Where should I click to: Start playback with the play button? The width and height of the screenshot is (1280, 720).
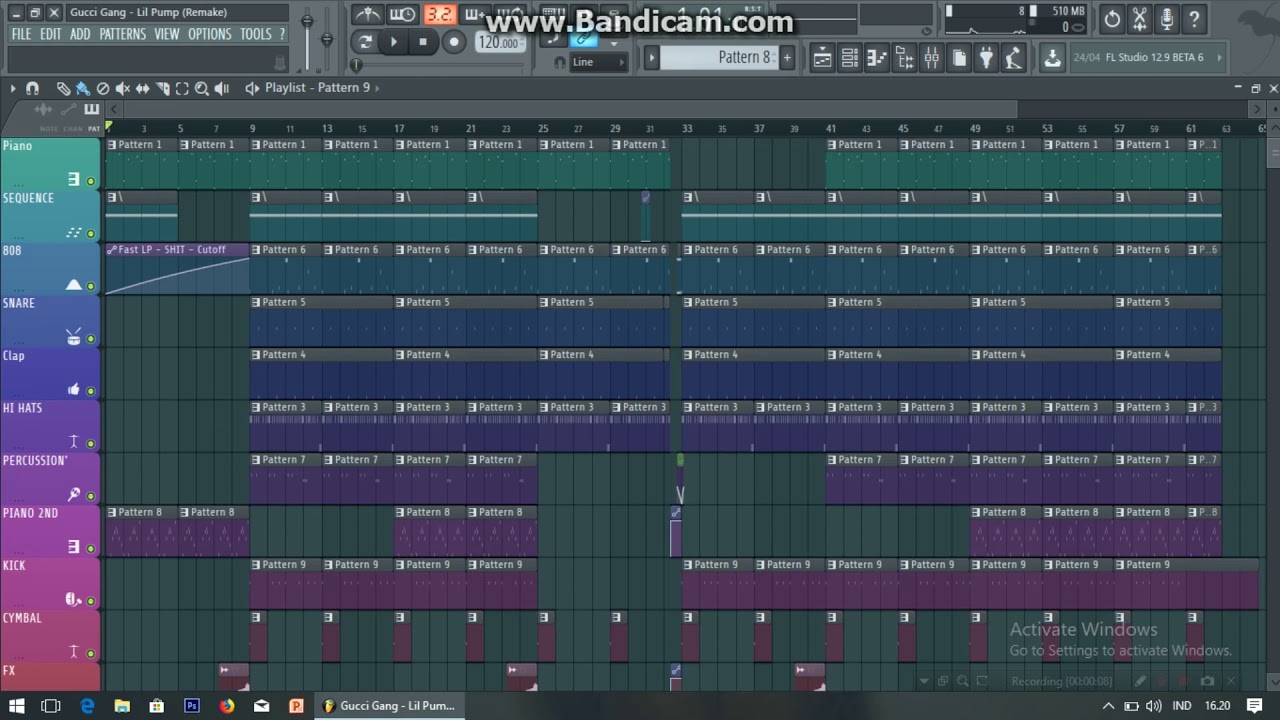coord(394,42)
